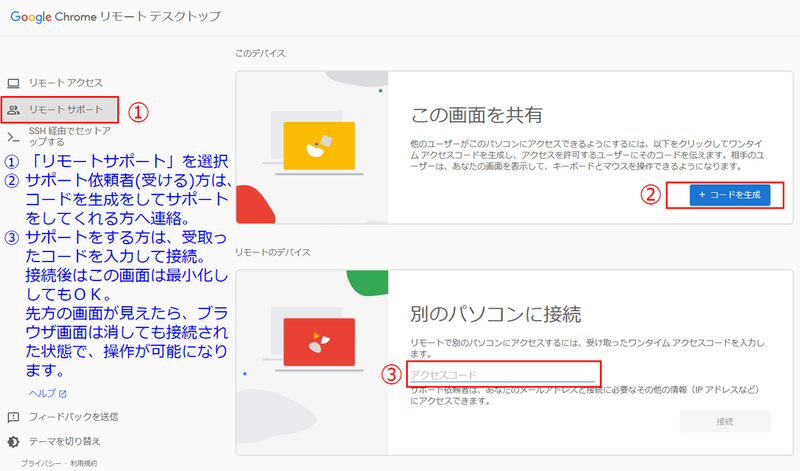Click the このデバイス section label
The width and height of the screenshot is (800, 471).
pyautogui.click(x=260, y=54)
